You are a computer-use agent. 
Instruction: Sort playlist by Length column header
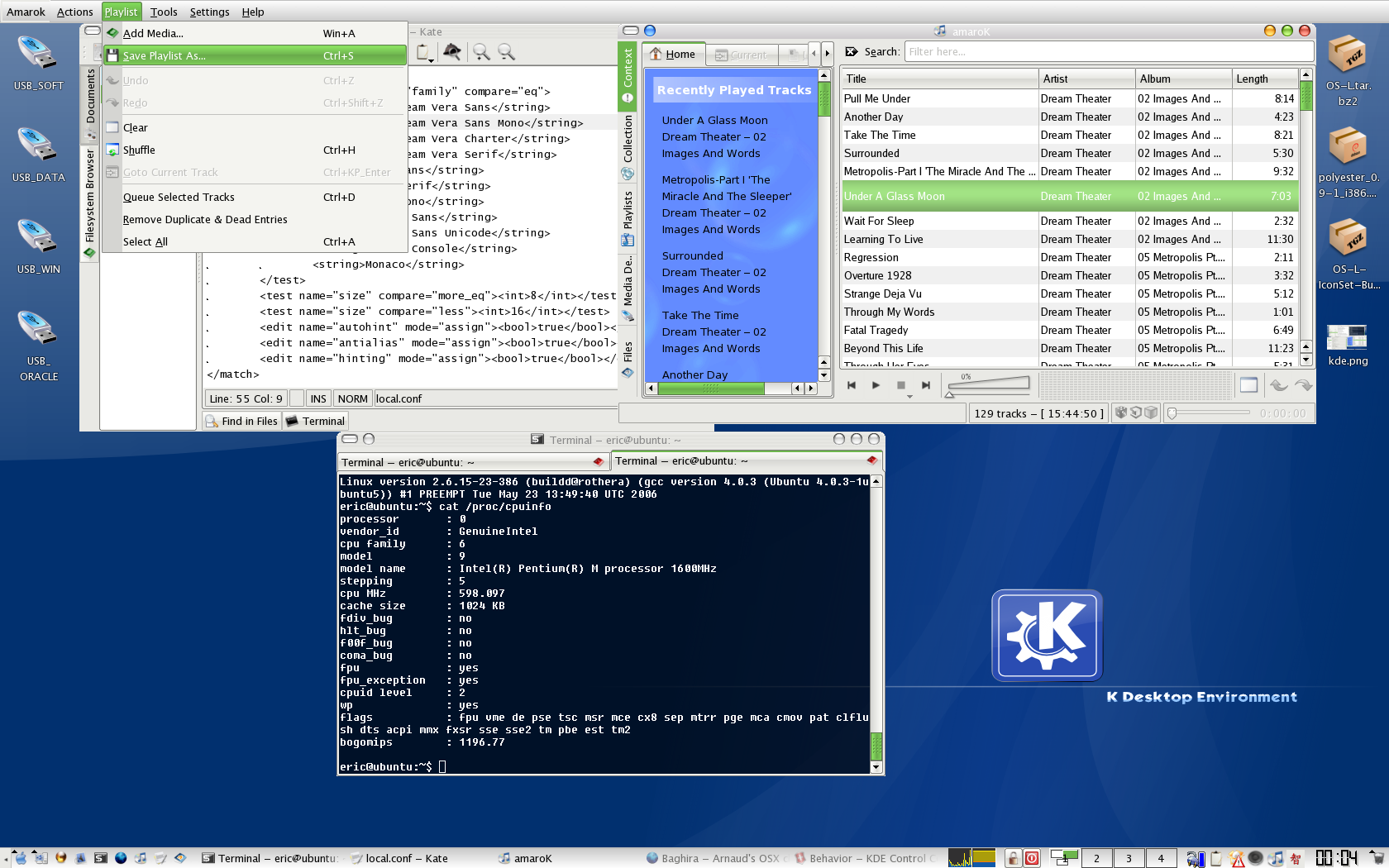click(1265, 79)
